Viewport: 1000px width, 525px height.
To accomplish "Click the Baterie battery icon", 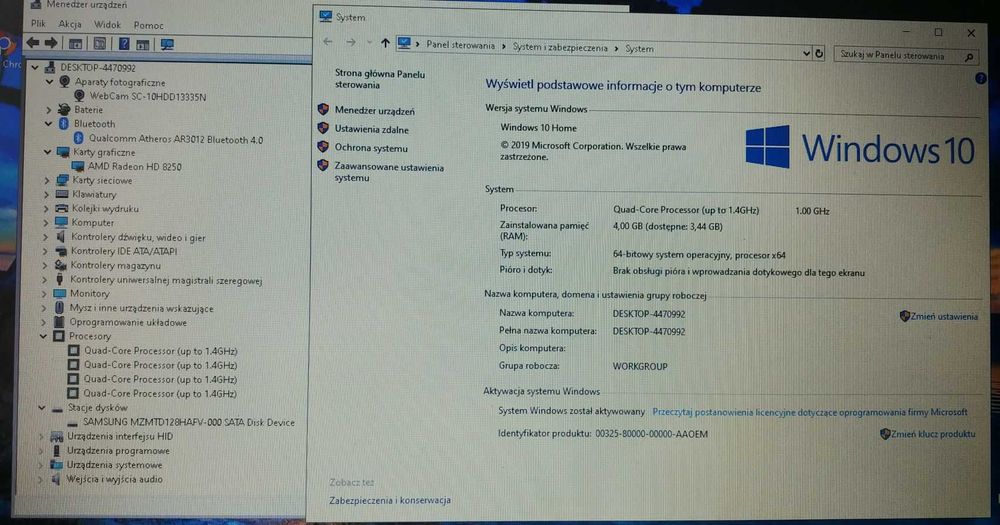I will point(64,110).
